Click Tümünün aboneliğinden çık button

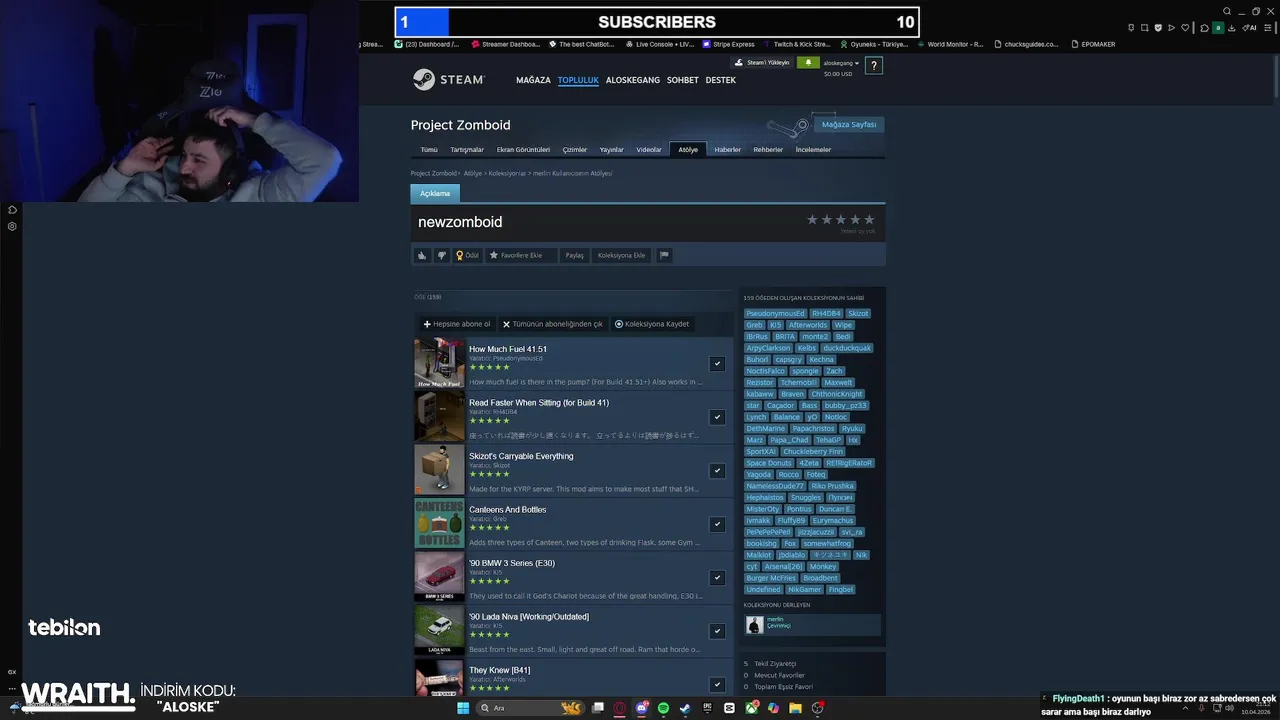[x=552, y=324]
